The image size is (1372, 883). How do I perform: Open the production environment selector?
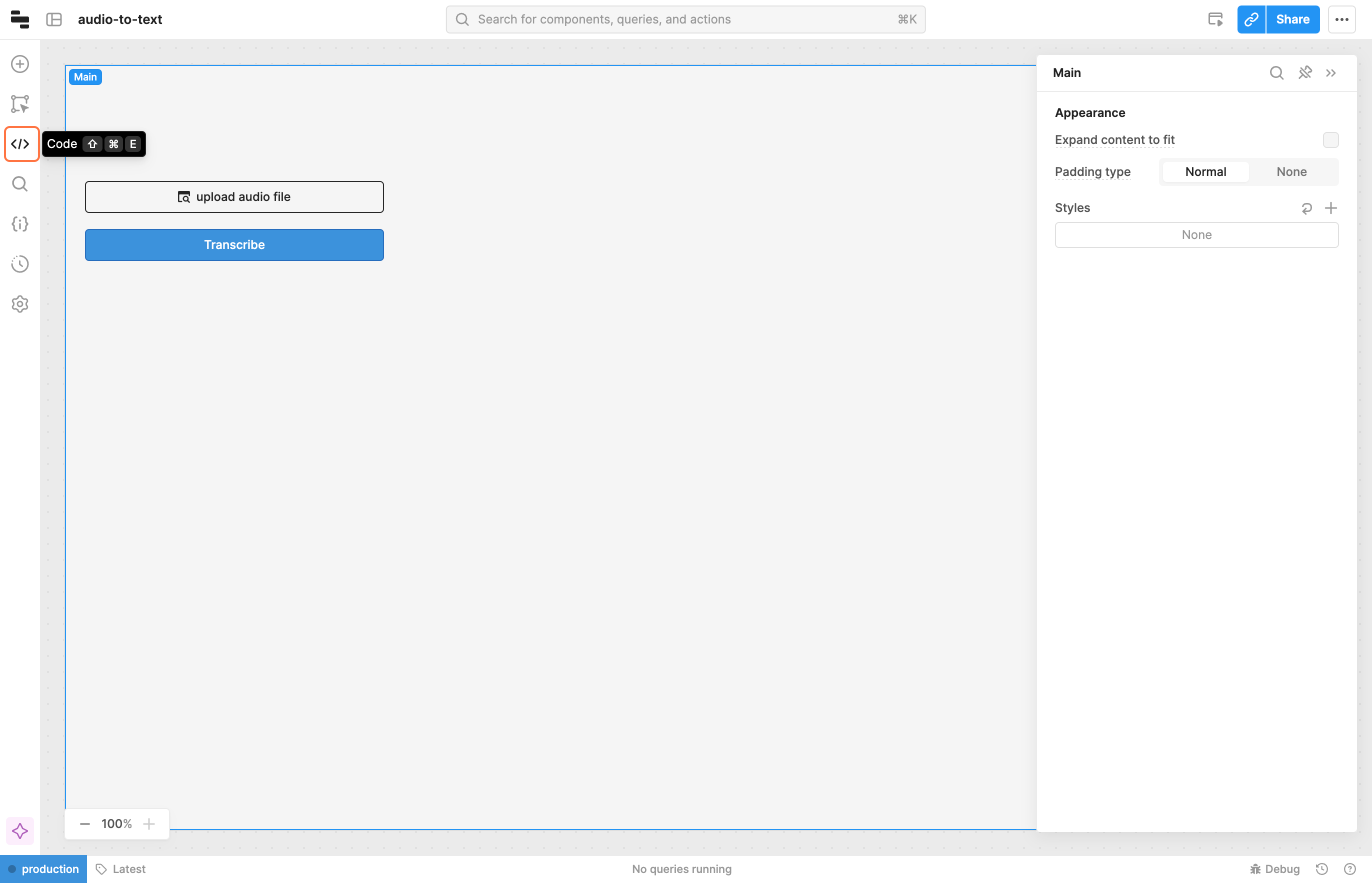43,869
